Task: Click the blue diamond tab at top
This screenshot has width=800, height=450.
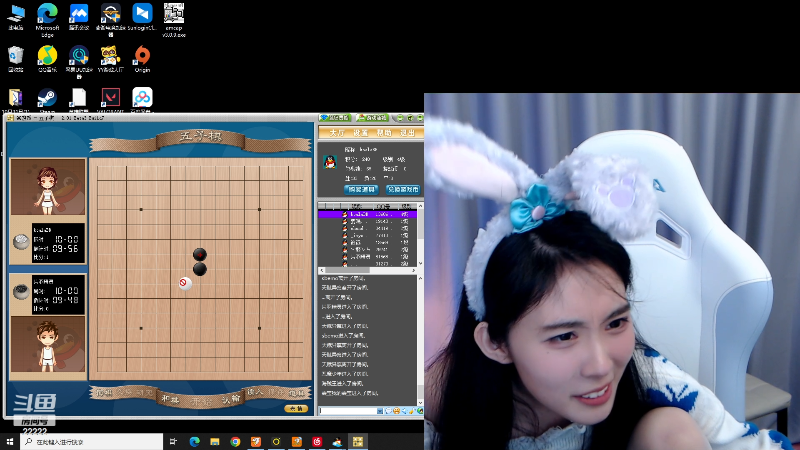Action: [335, 118]
